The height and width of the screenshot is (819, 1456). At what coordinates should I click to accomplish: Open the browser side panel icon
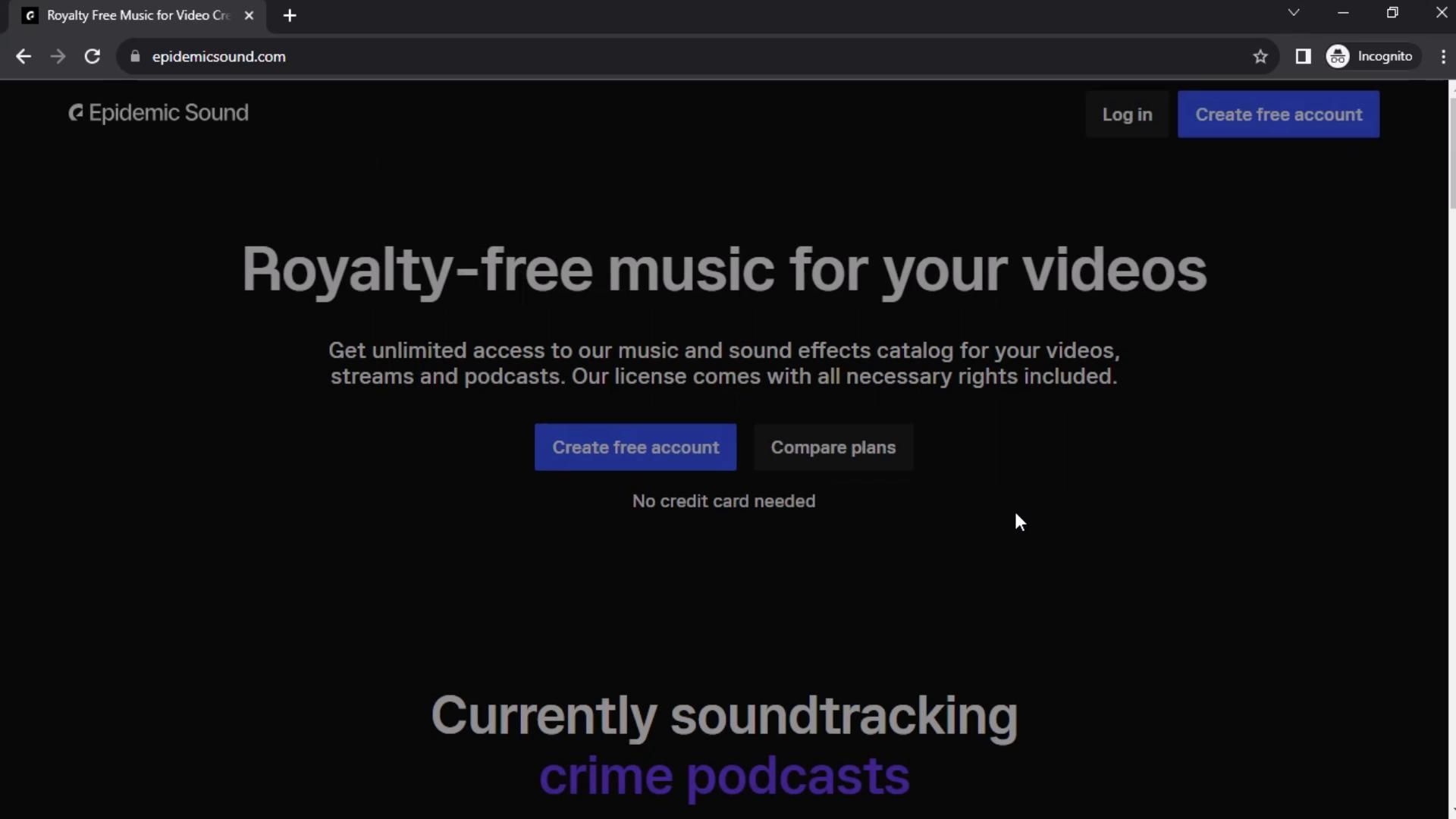(1303, 57)
